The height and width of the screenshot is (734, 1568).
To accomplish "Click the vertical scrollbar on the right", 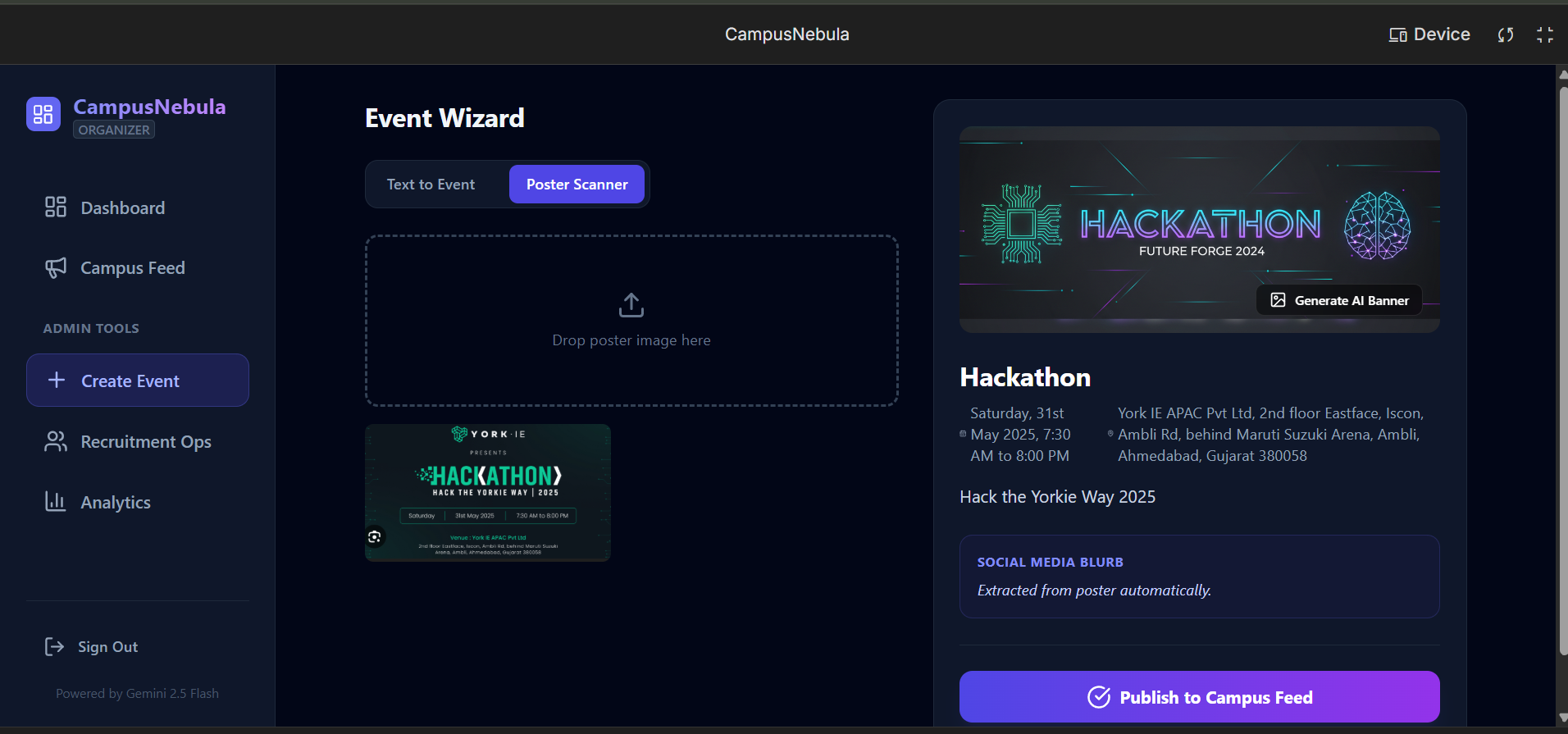I will (x=1562, y=369).
